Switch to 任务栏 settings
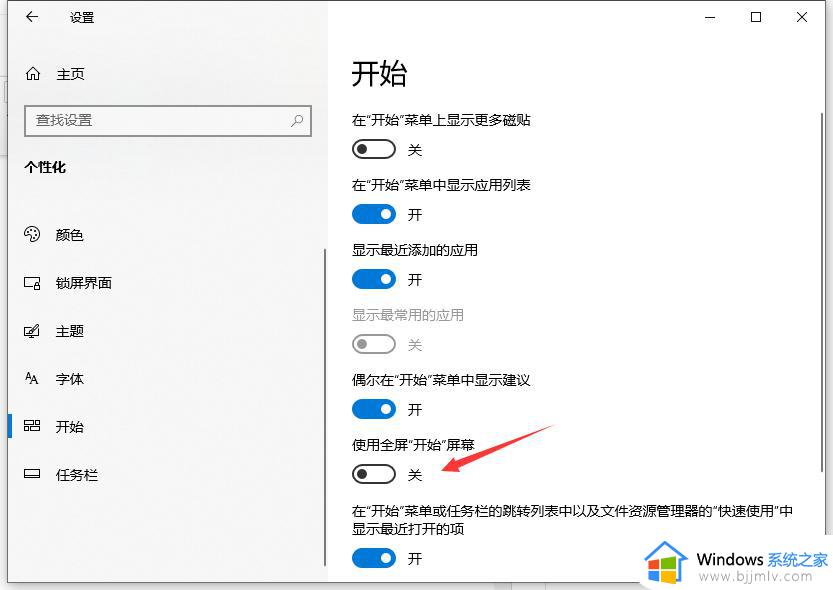The image size is (833, 590). (x=76, y=475)
